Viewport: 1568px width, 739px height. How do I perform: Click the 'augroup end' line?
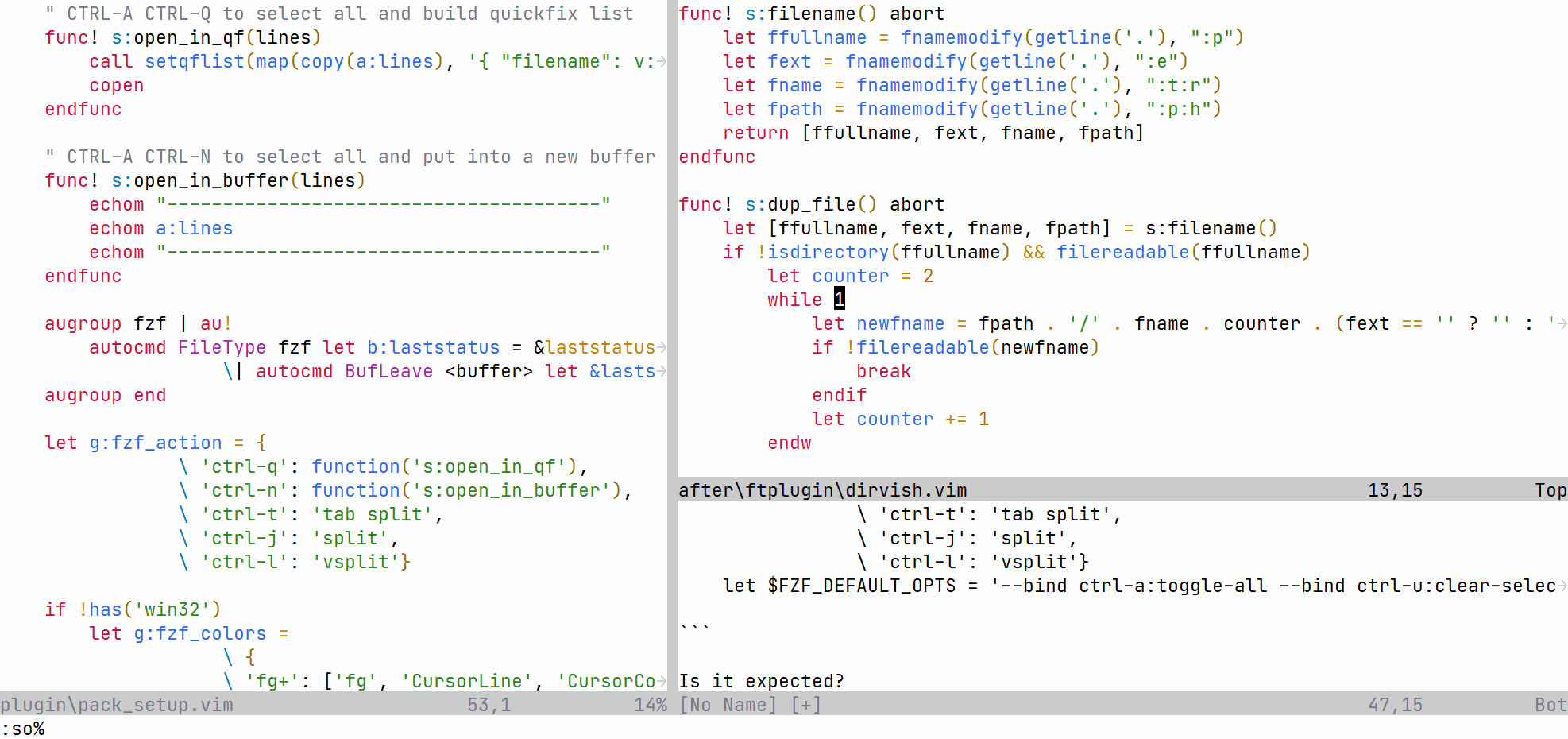[106, 395]
